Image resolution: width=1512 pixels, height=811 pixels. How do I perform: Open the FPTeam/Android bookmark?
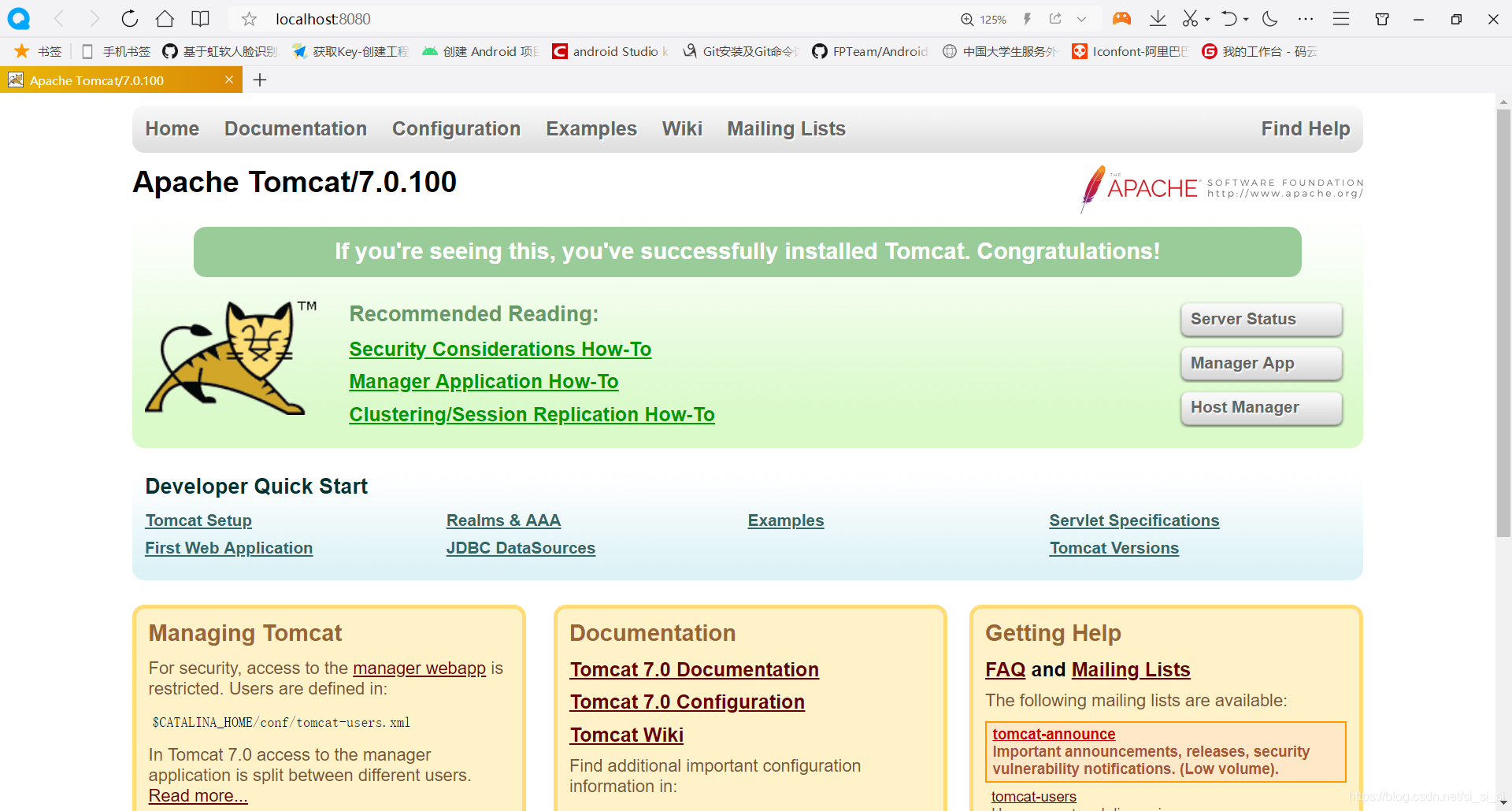point(870,51)
